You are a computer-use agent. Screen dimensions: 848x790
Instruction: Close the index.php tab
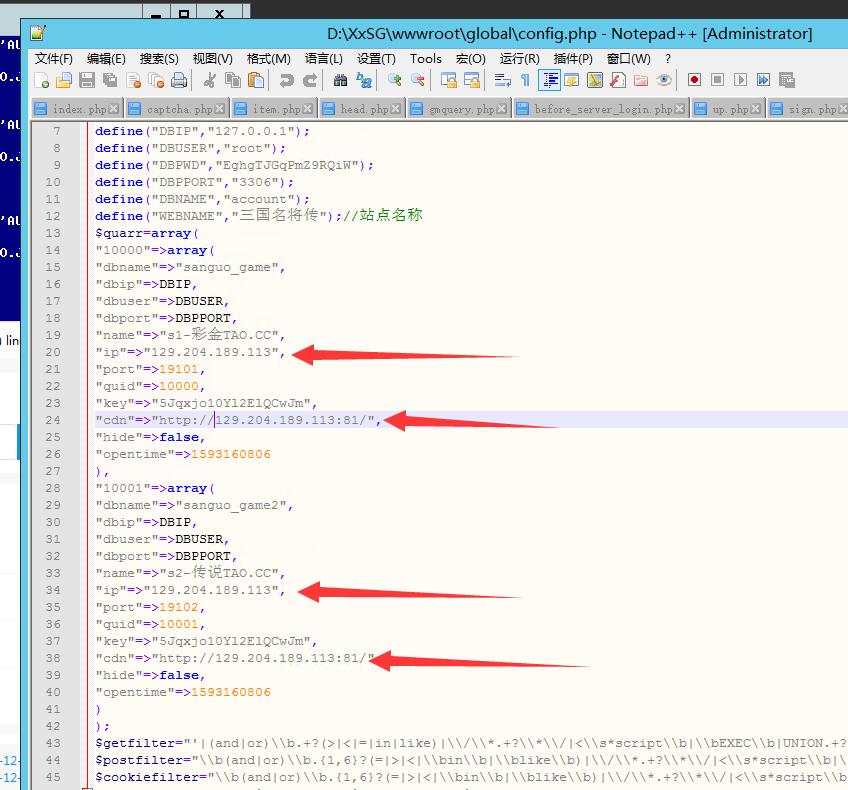[x=114, y=109]
